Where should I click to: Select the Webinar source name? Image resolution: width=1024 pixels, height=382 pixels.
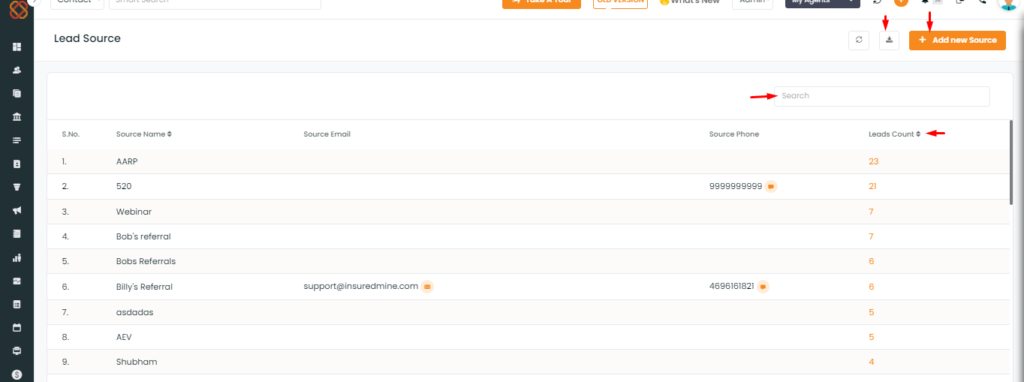(134, 212)
